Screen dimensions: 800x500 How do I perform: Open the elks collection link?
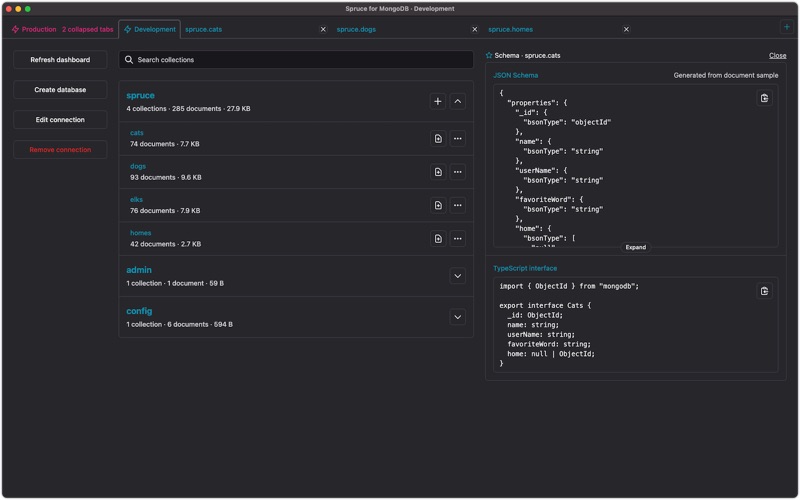click(x=136, y=199)
